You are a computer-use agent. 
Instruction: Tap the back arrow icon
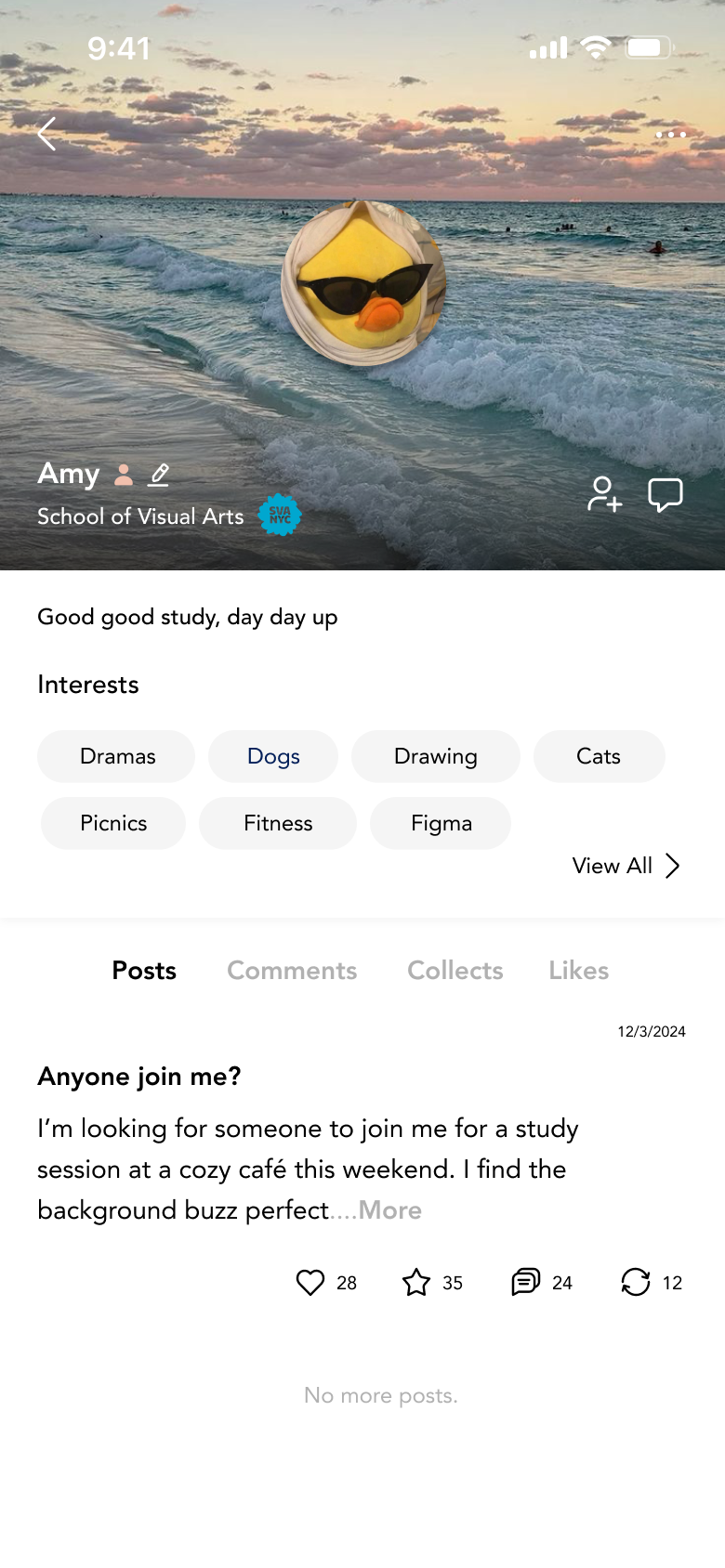click(x=46, y=135)
